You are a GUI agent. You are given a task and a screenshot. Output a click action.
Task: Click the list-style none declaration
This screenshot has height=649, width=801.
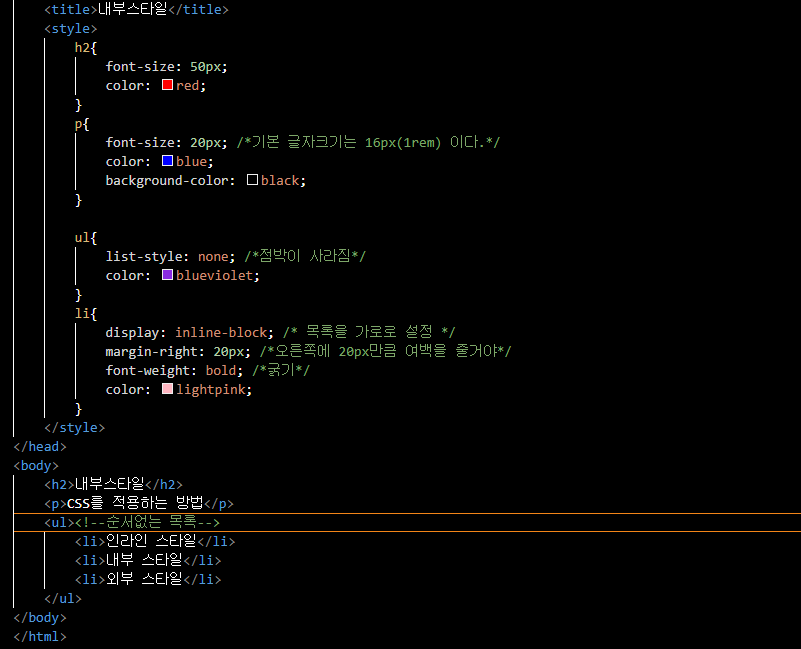(170, 257)
